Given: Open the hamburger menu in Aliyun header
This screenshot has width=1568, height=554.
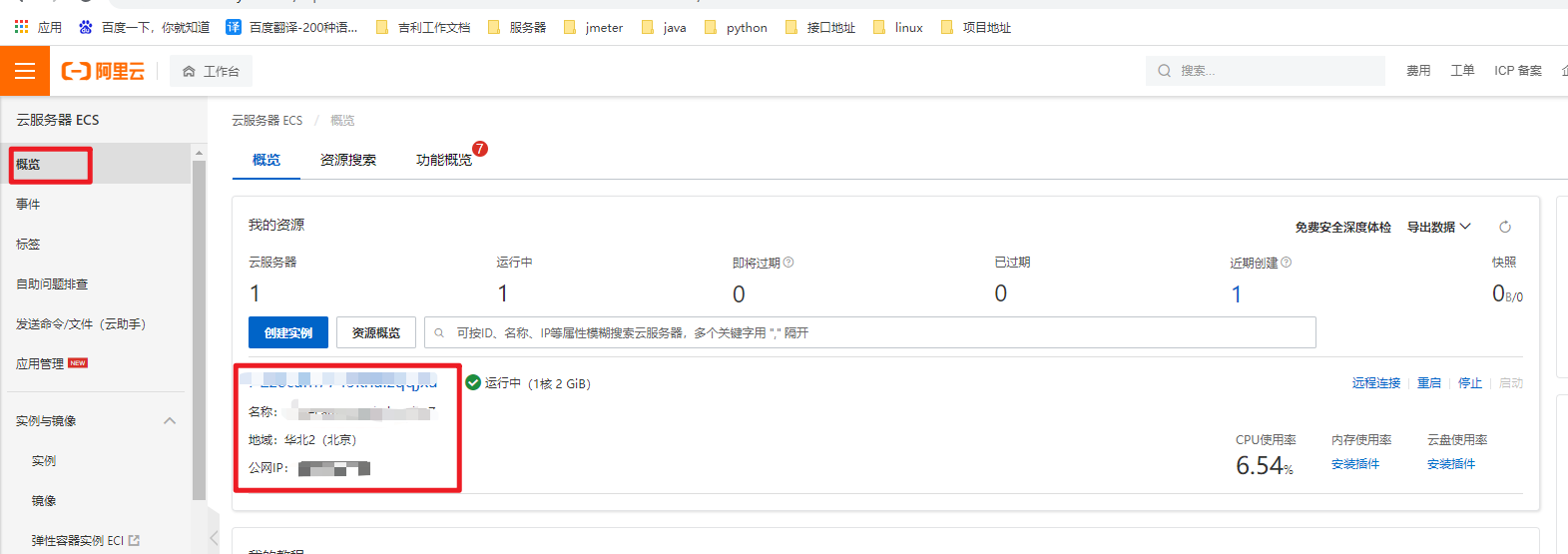Looking at the screenshot, I should point(25,71).
